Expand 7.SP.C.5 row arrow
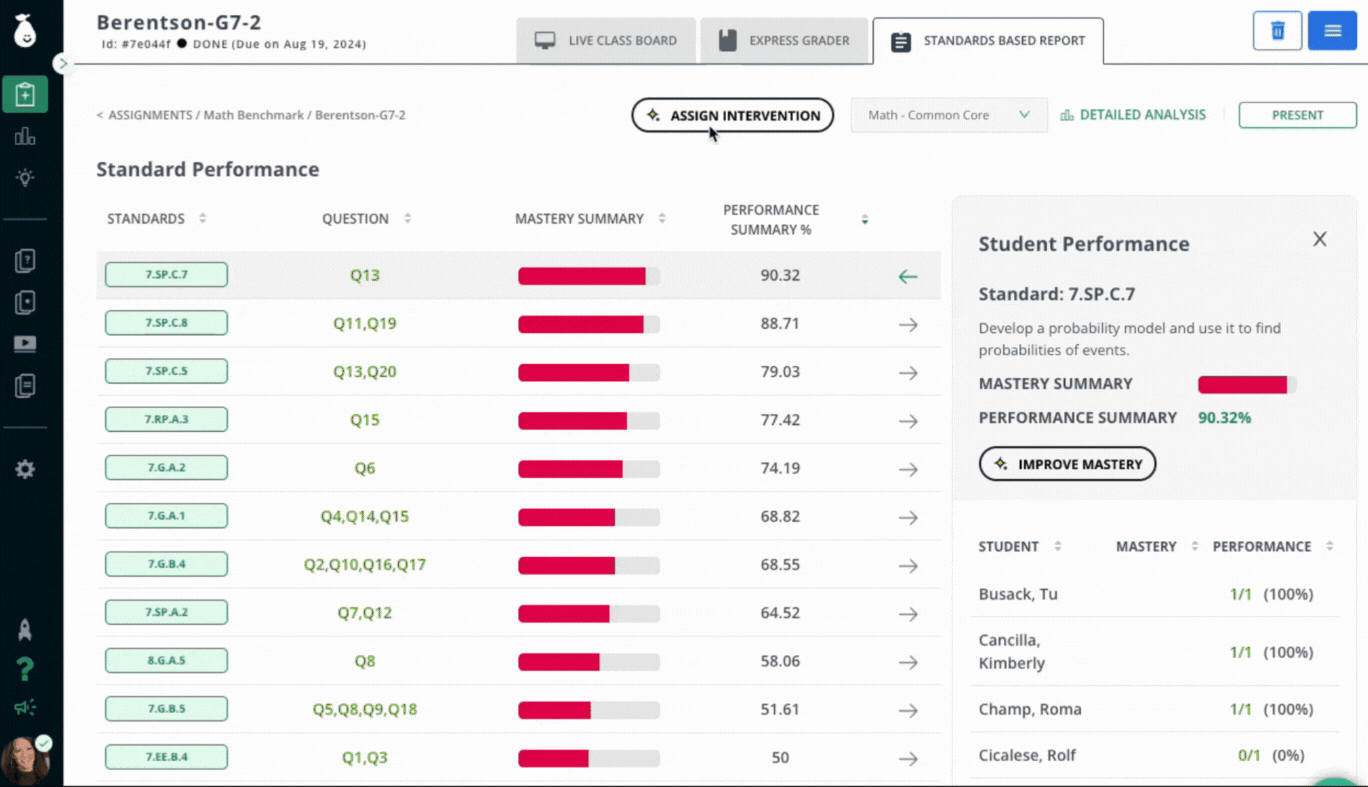1368x787 pixels. point(908,372)
